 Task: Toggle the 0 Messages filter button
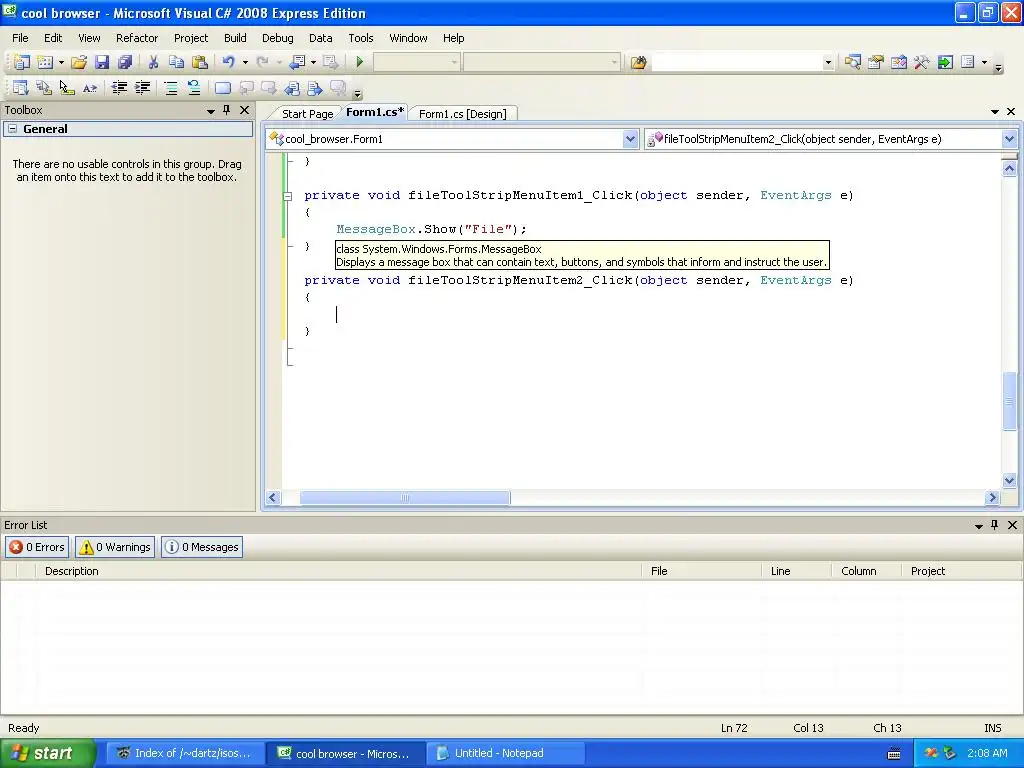click(202, 547)
